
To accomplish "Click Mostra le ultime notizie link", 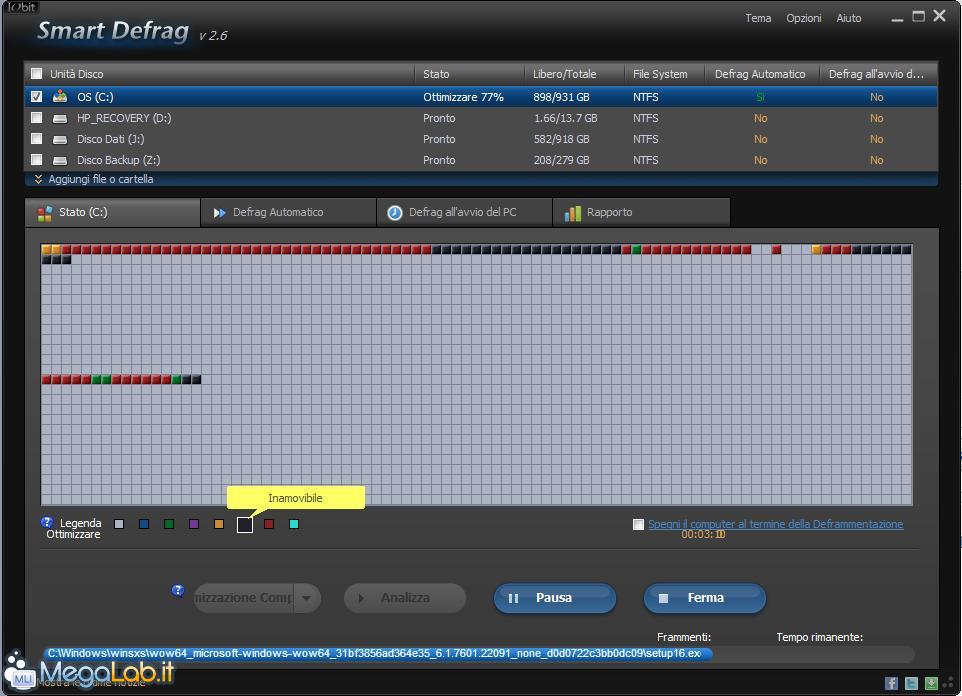I will coord(92,682).
